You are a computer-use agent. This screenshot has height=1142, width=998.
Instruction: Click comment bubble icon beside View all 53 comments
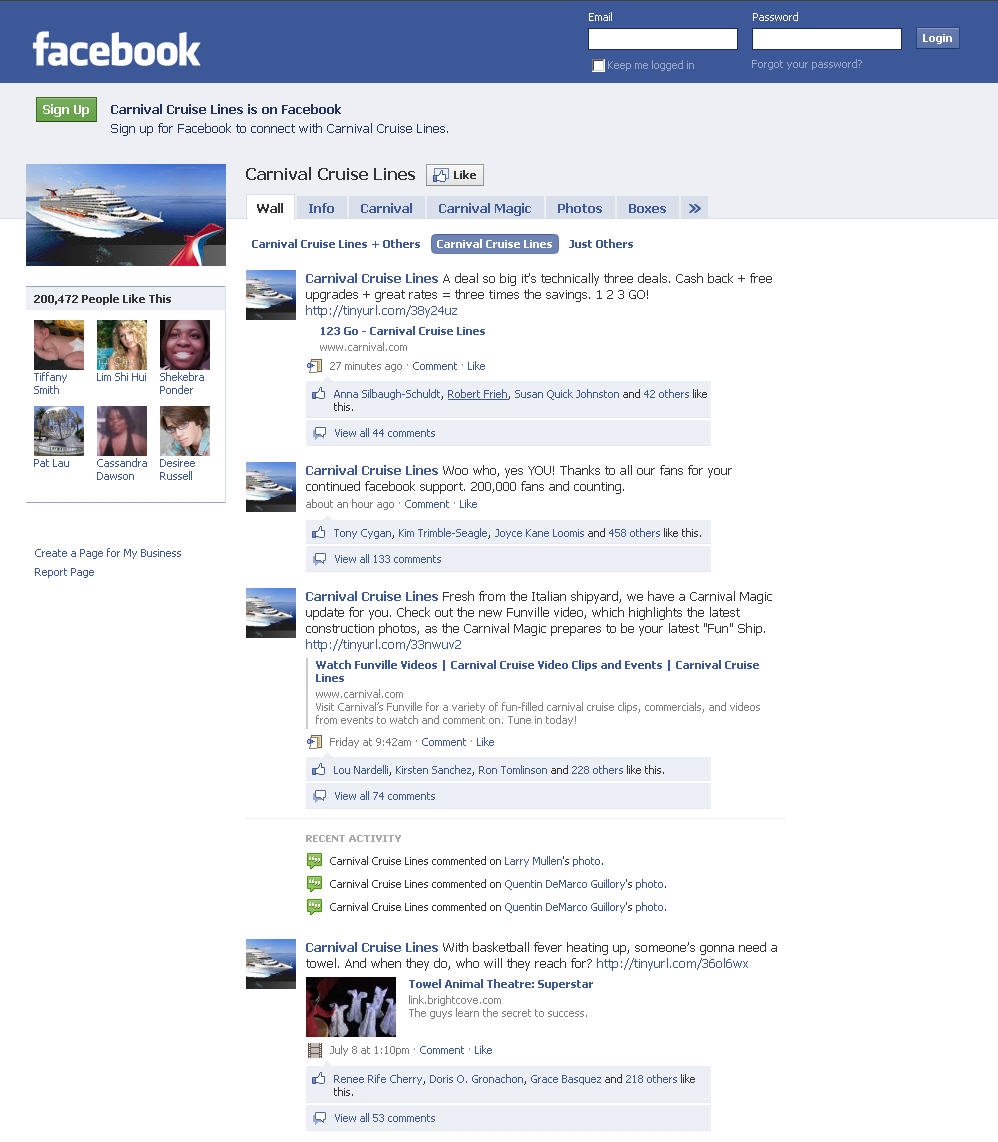pos(319,1117)
